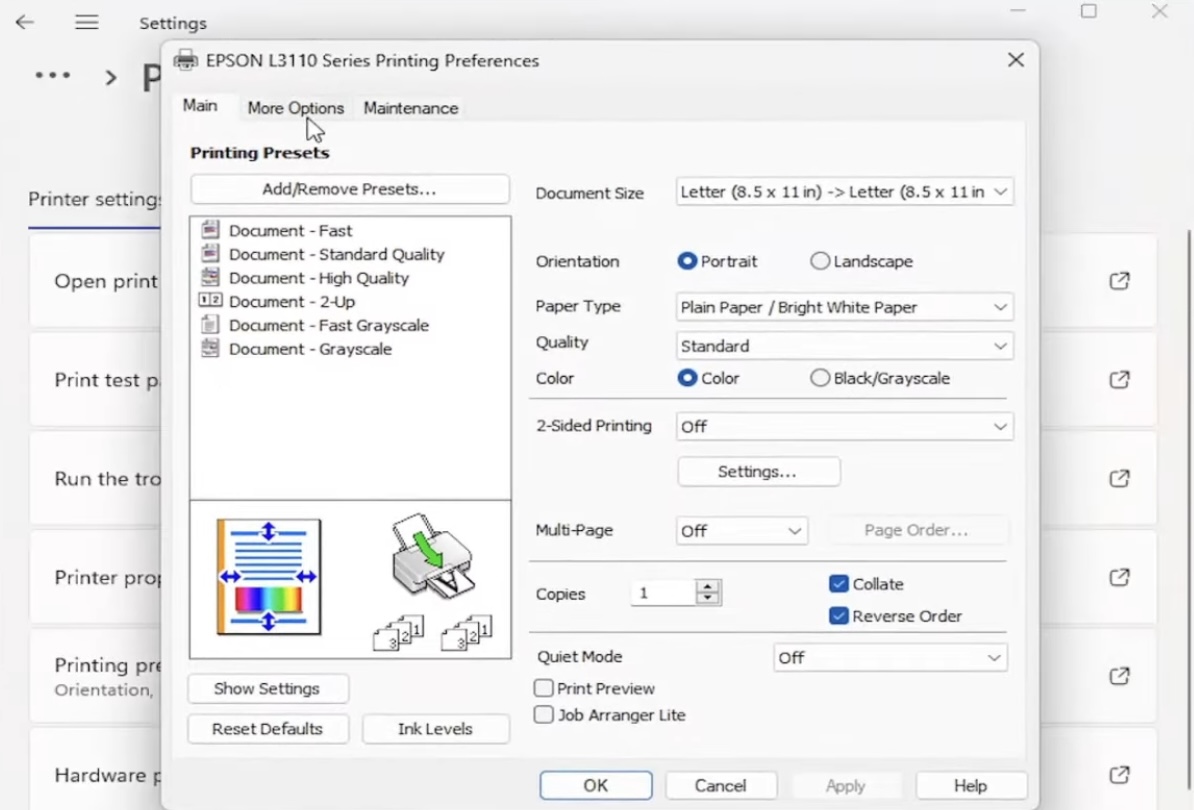Image resolution: width=1194 pixels, height=810 pixels.
Task: Select the Document - Standard Quality preset
Action: [337, 254]
